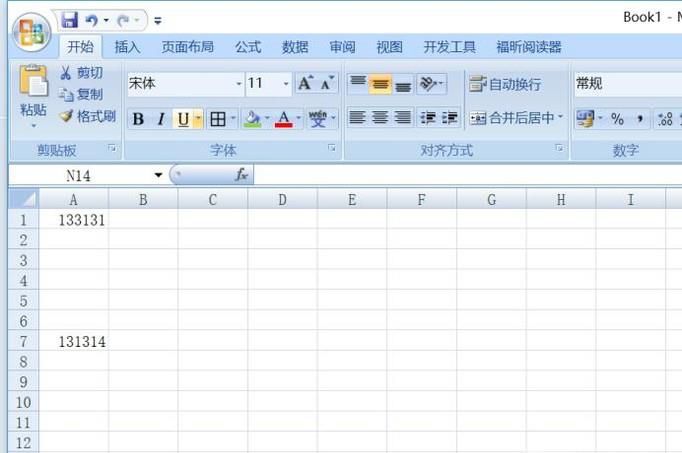Toggle 自动换行 wrap text
Screen dimensions: 682x453
[x=505, y=84]
